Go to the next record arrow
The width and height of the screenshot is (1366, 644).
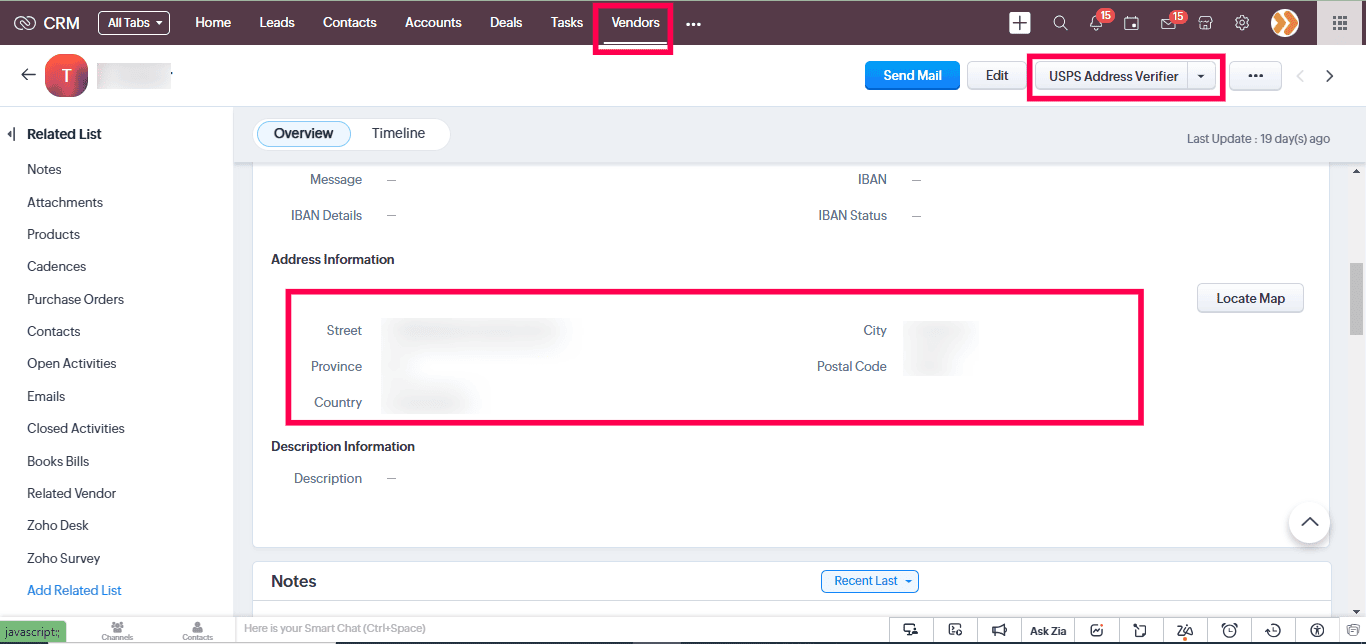click(x=1329, y=76)
